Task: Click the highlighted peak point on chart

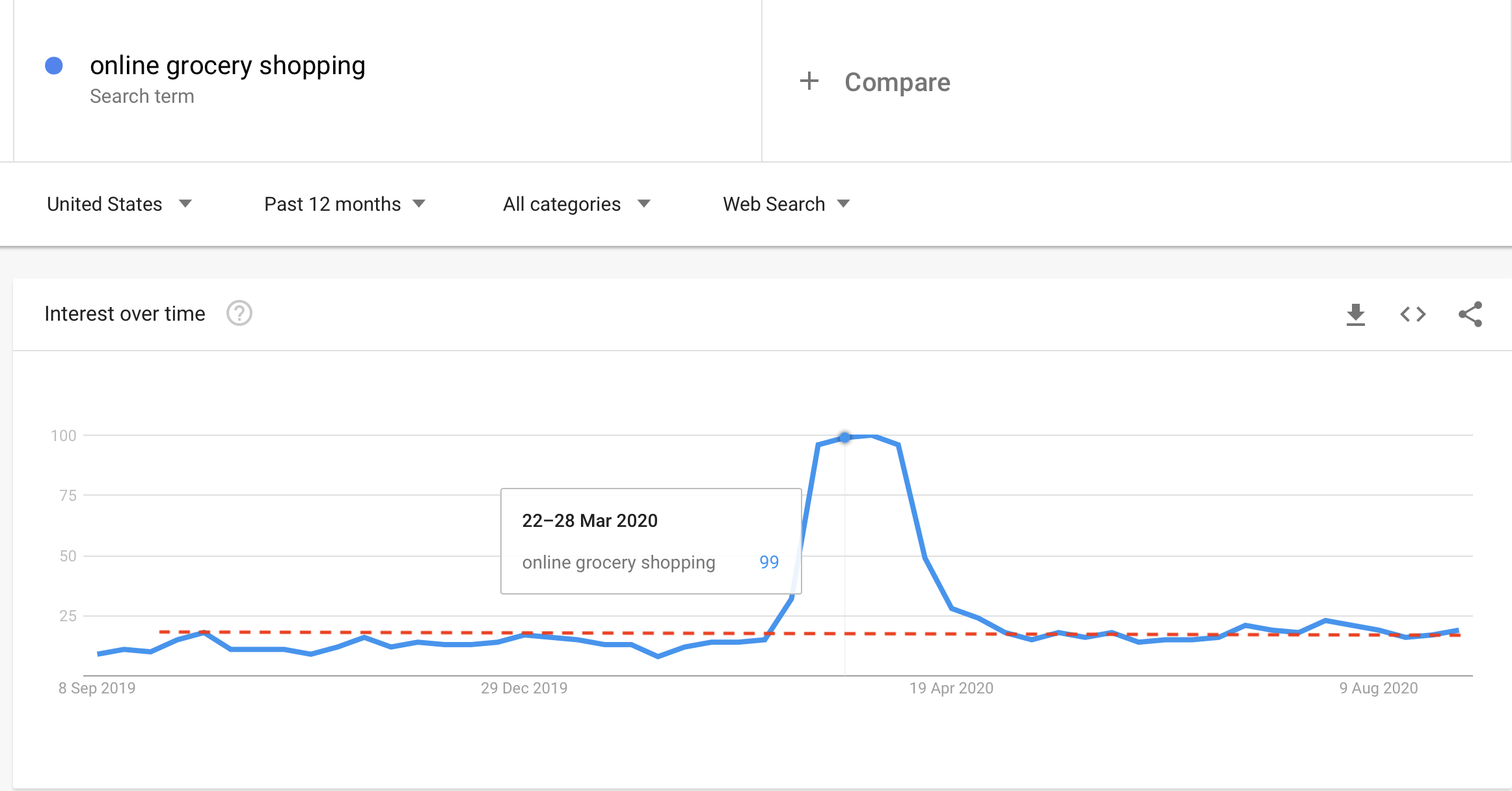Action: point(844,438)
